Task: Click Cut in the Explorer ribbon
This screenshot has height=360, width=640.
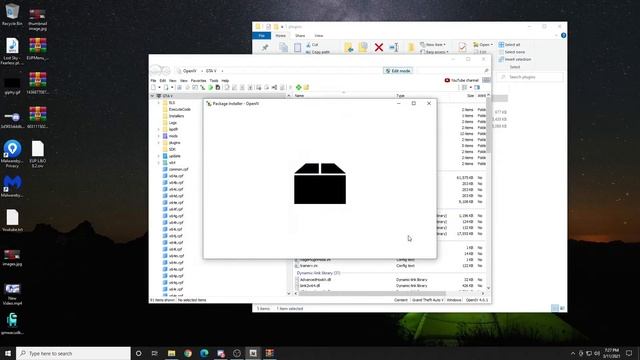Action: [x=312, y=45]
